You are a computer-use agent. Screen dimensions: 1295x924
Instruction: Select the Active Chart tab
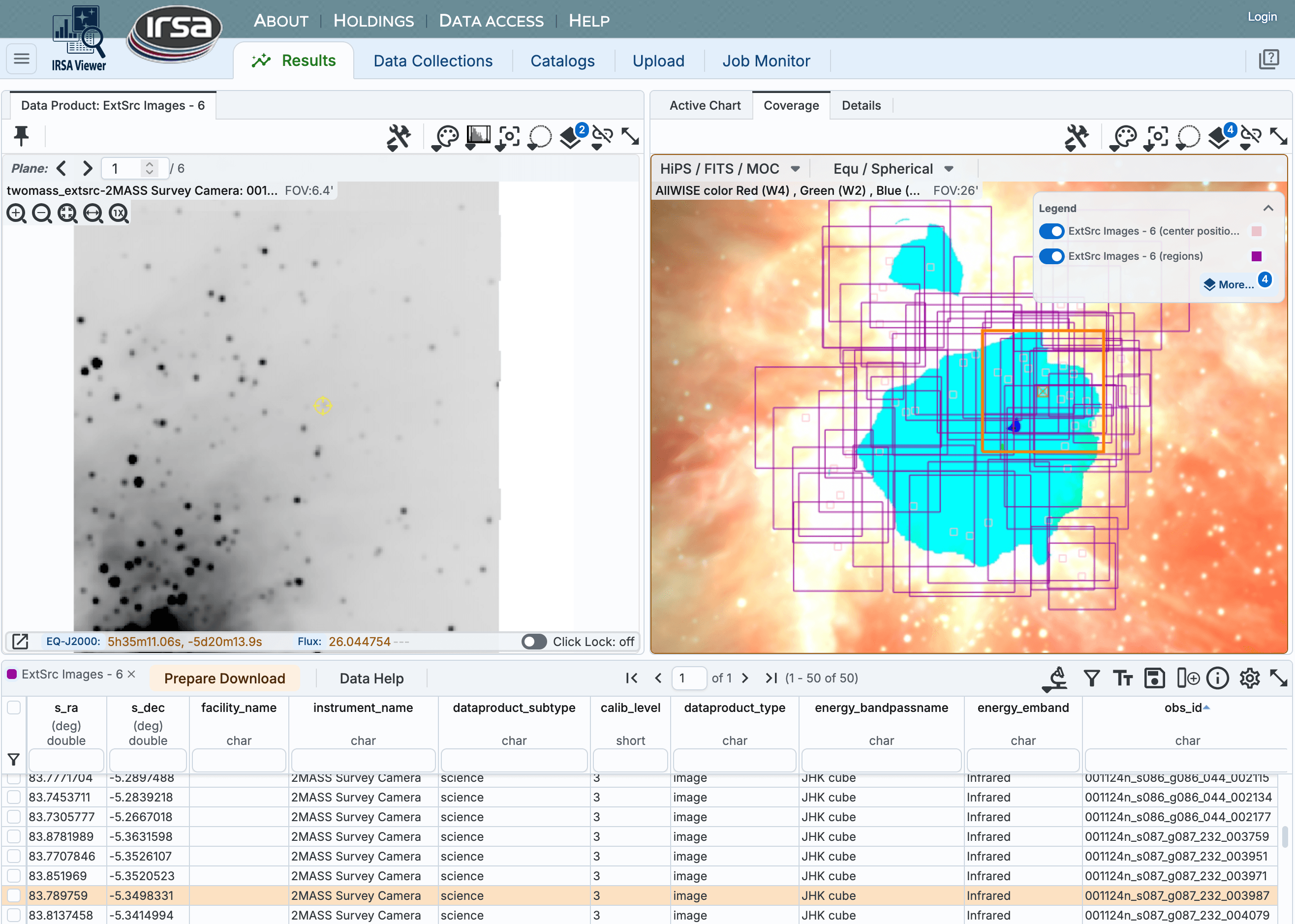click(705, 105)
